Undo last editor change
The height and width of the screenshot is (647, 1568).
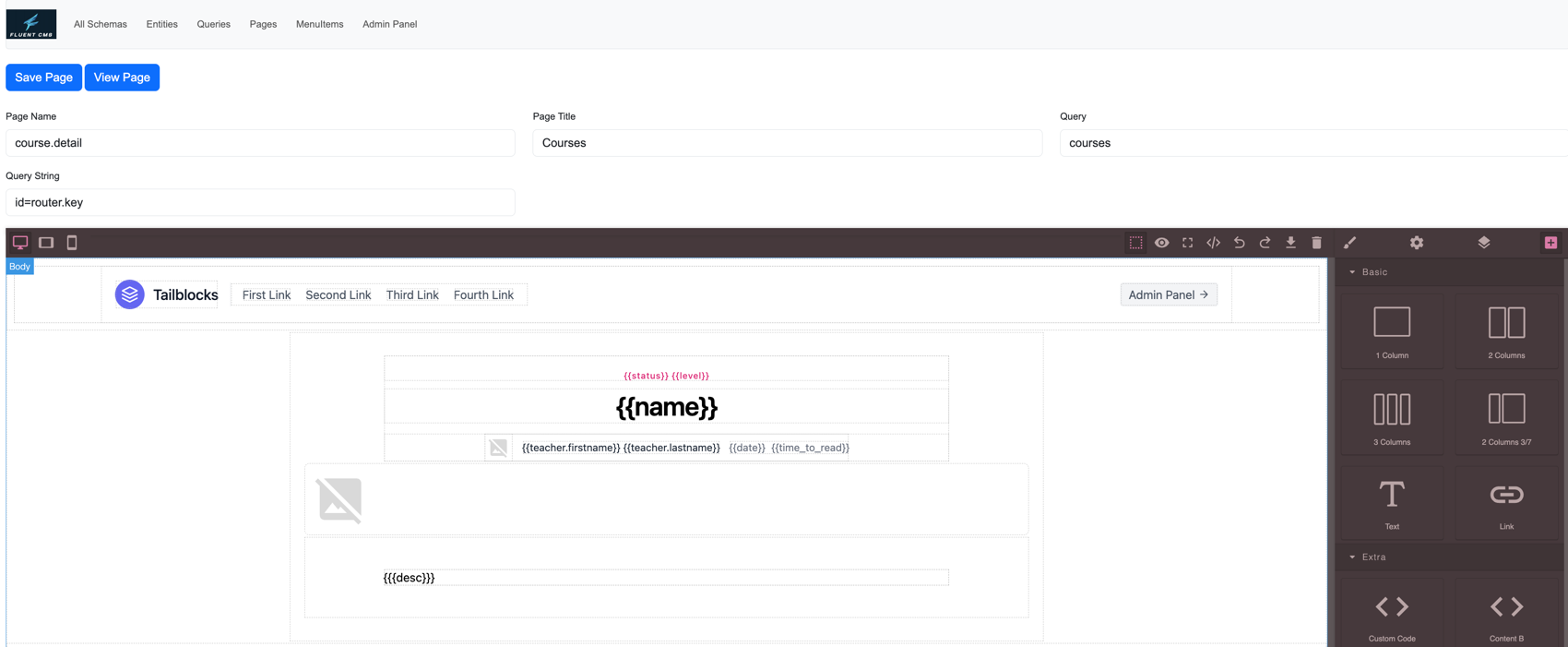coord(1240,243)
